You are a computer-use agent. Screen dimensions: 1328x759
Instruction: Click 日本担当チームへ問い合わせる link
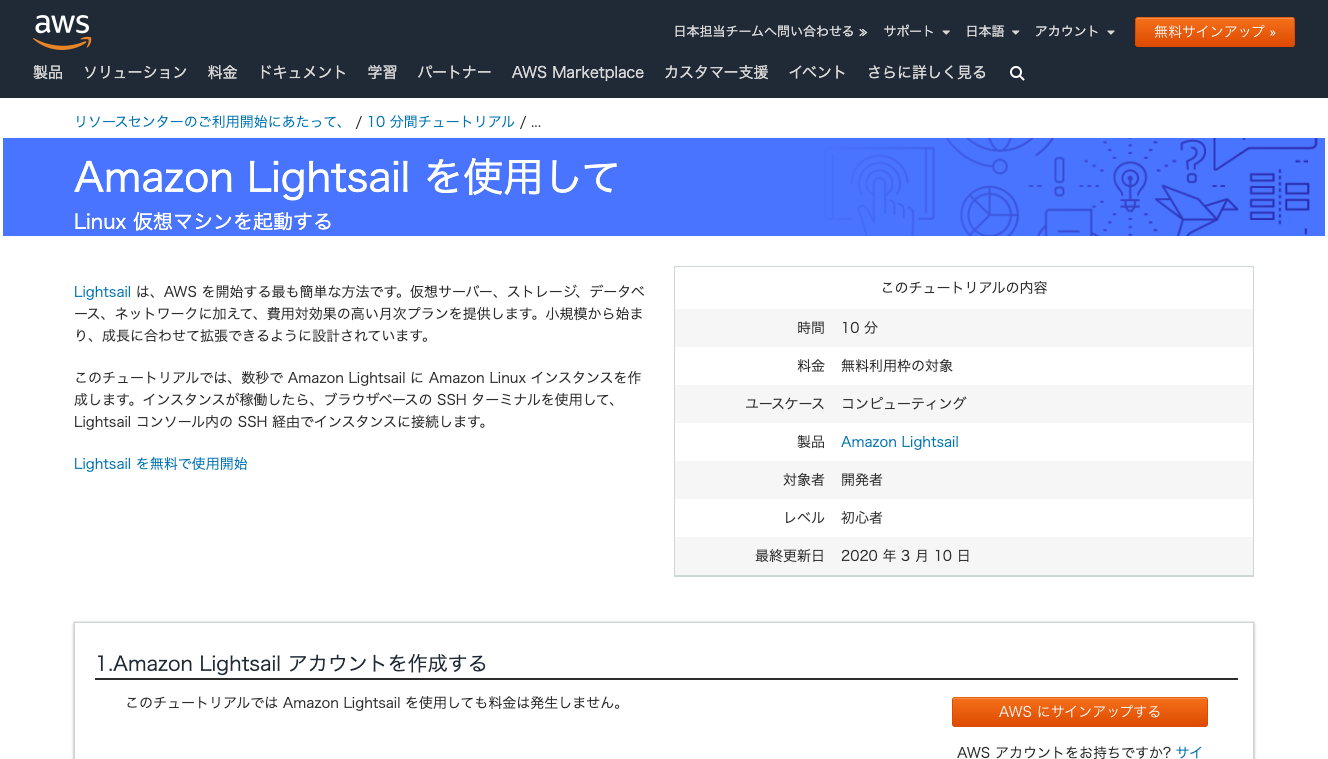coord(770,32)
